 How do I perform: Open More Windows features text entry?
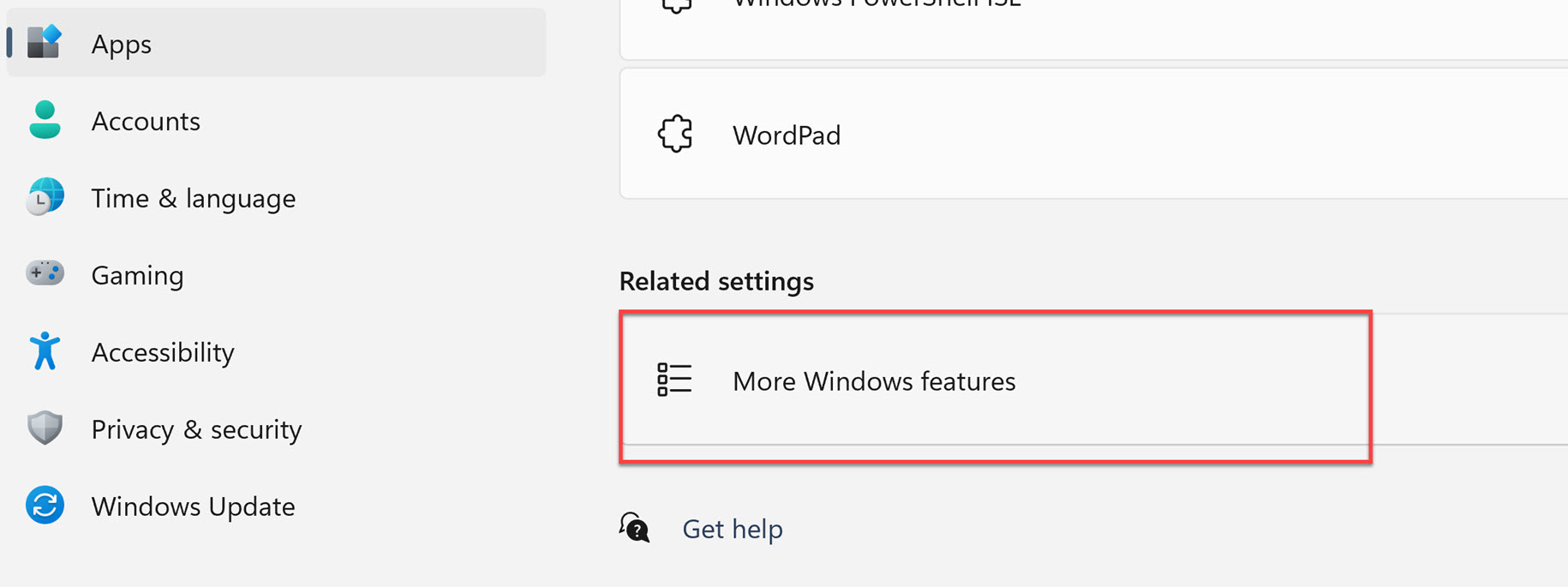pyautogui.click(x=873, y=381)
